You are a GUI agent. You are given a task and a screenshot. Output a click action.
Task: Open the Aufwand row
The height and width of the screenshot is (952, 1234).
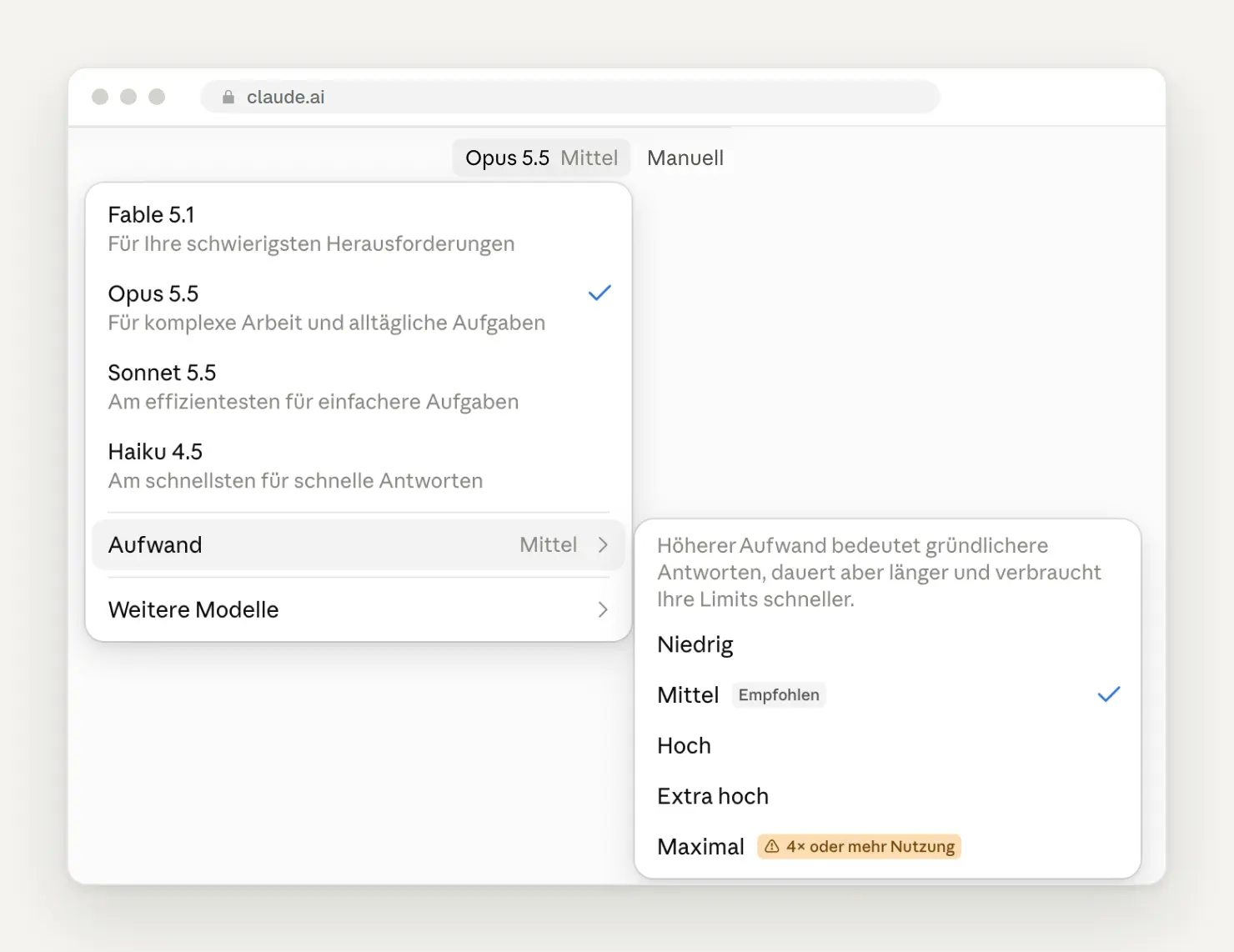359,544
